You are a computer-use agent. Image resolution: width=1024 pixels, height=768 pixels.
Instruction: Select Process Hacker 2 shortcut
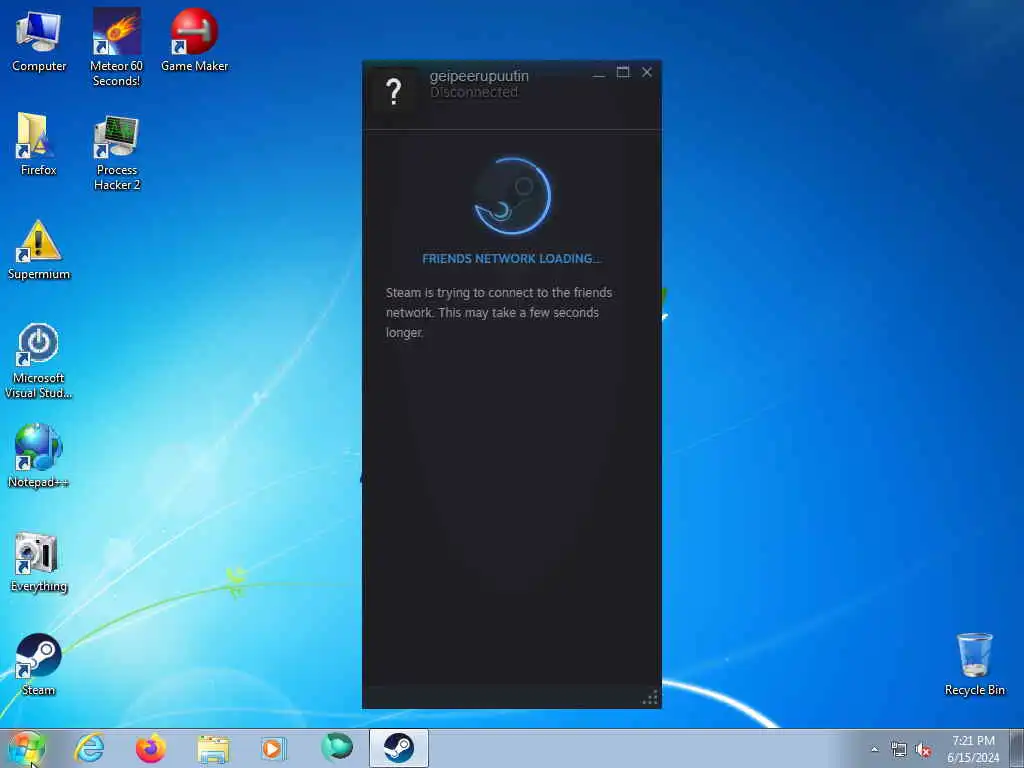(x=117, y=152)
